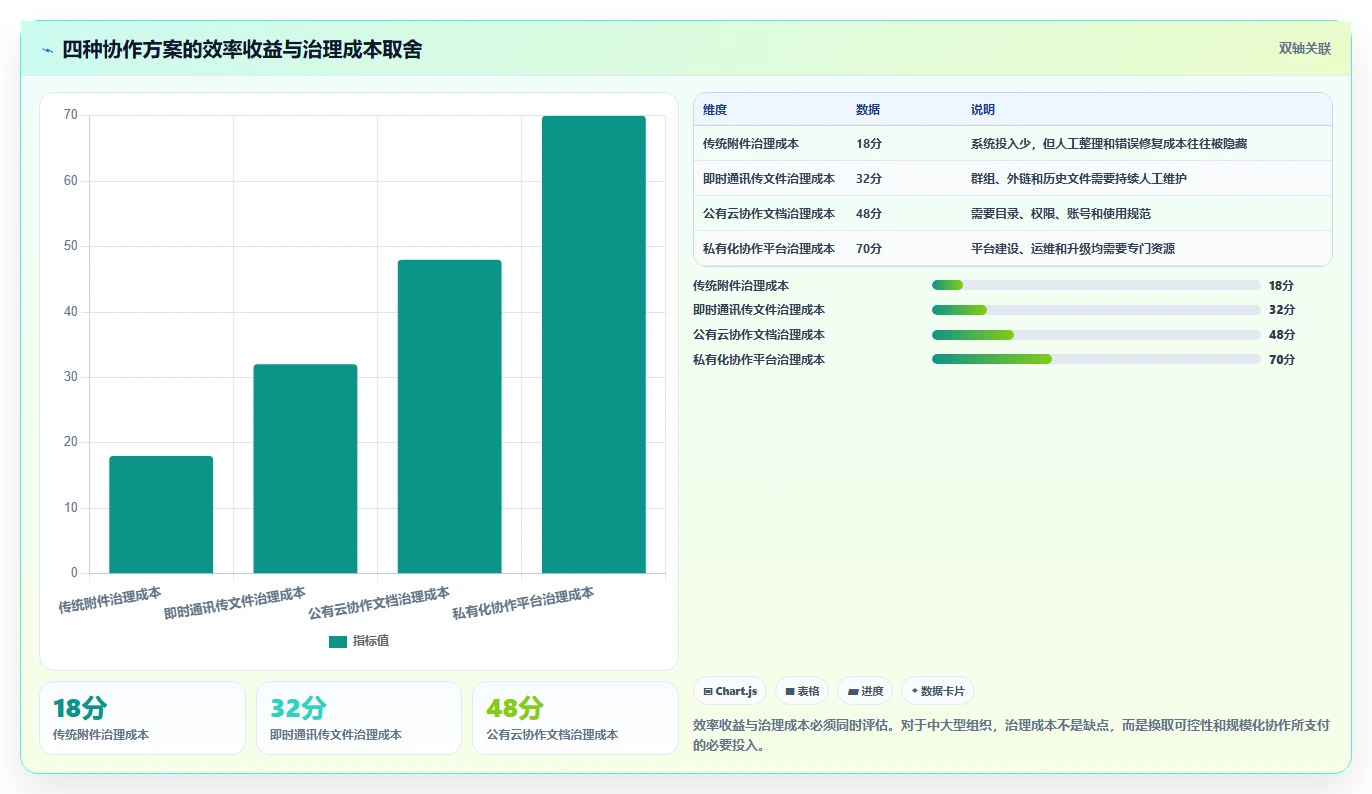The width and height of the screenshot is (1372, 794).
Task: Select the 私有化协作平台治理成本 cell in the table
Action: click(x=769, y=249)
